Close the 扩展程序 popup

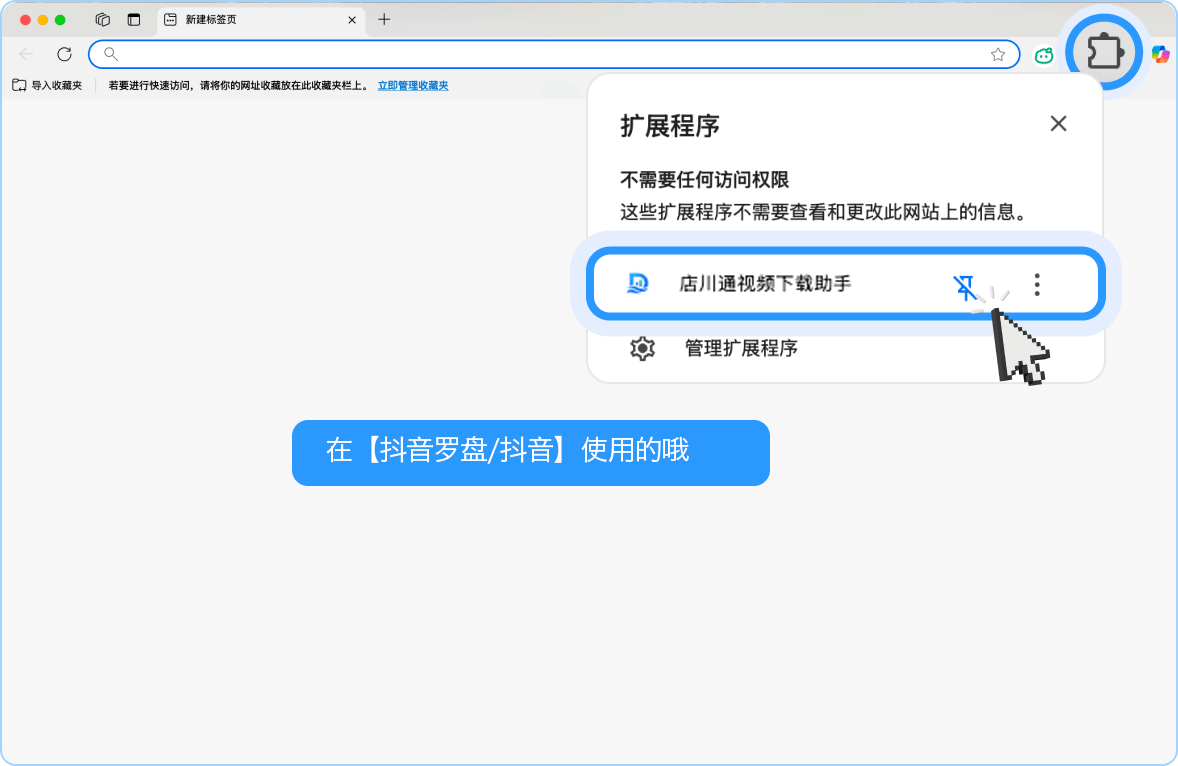pos(1058,123)
